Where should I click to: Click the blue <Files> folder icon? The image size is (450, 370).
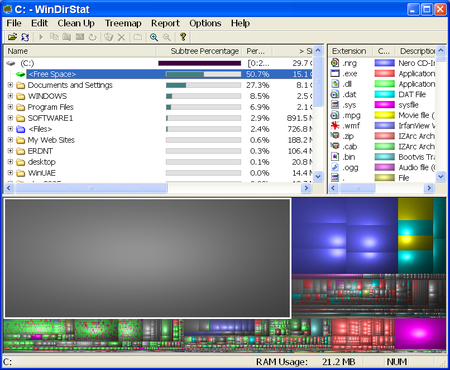21,129
